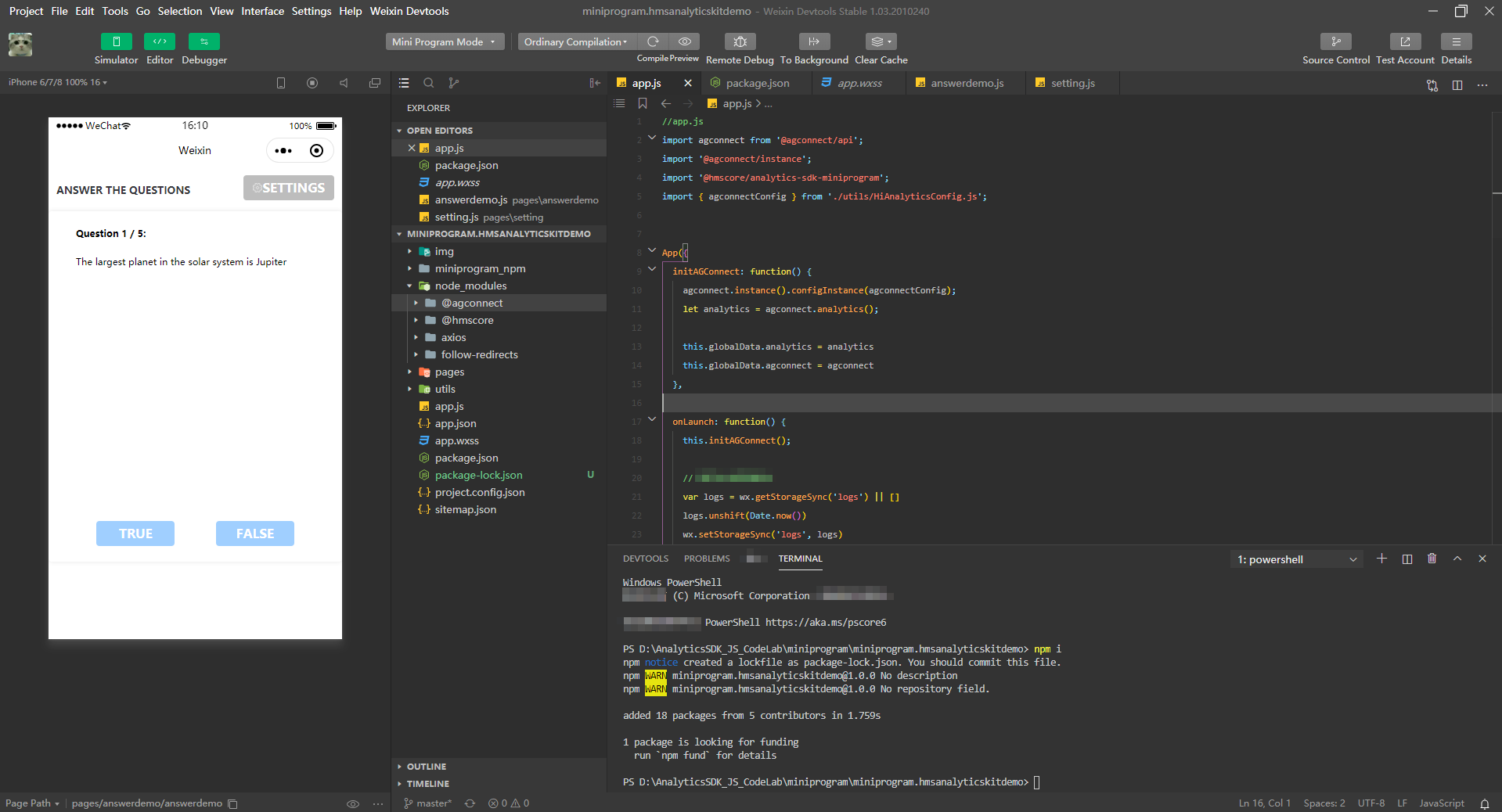Click the To Background icon
1502x812 pixels.
(814, 41)
